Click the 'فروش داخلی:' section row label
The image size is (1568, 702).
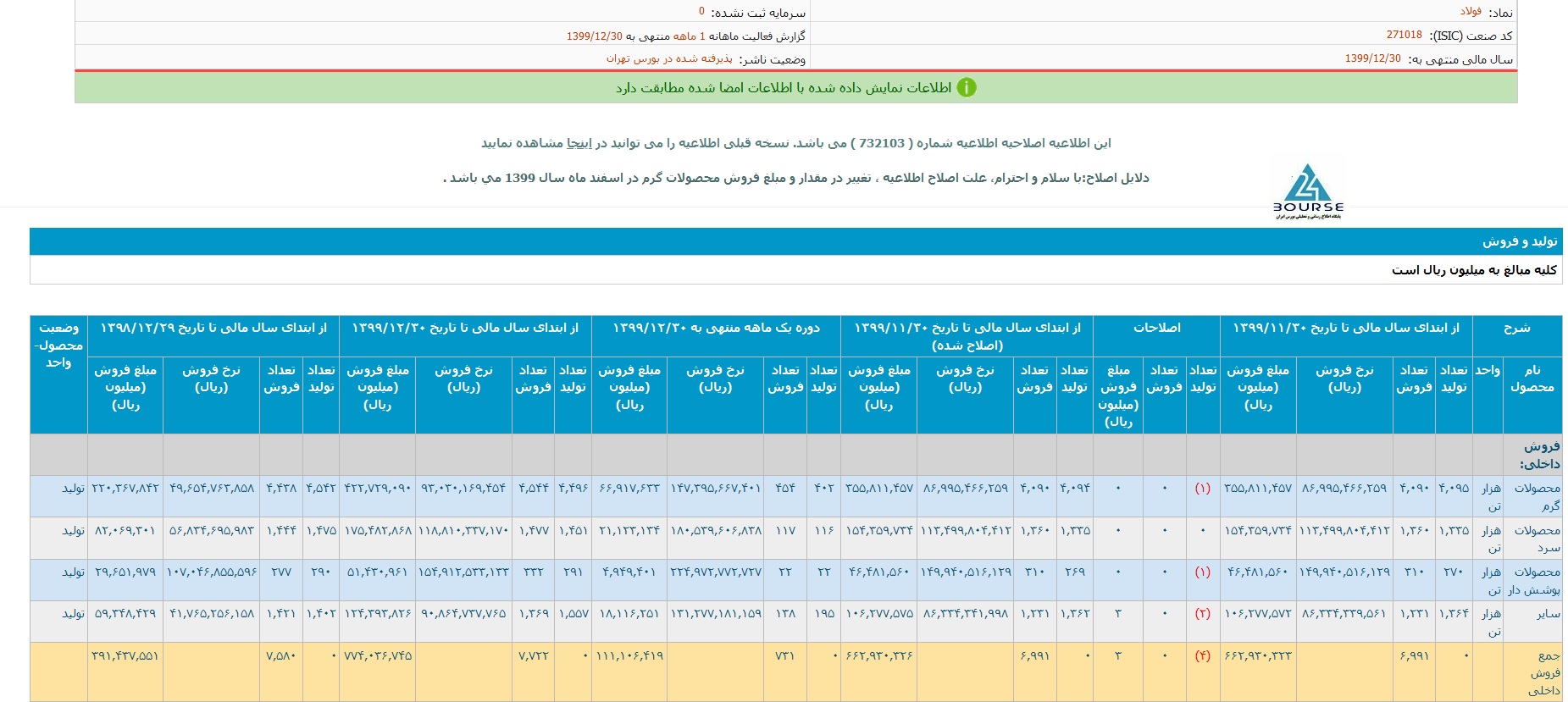click(1541, 455)
